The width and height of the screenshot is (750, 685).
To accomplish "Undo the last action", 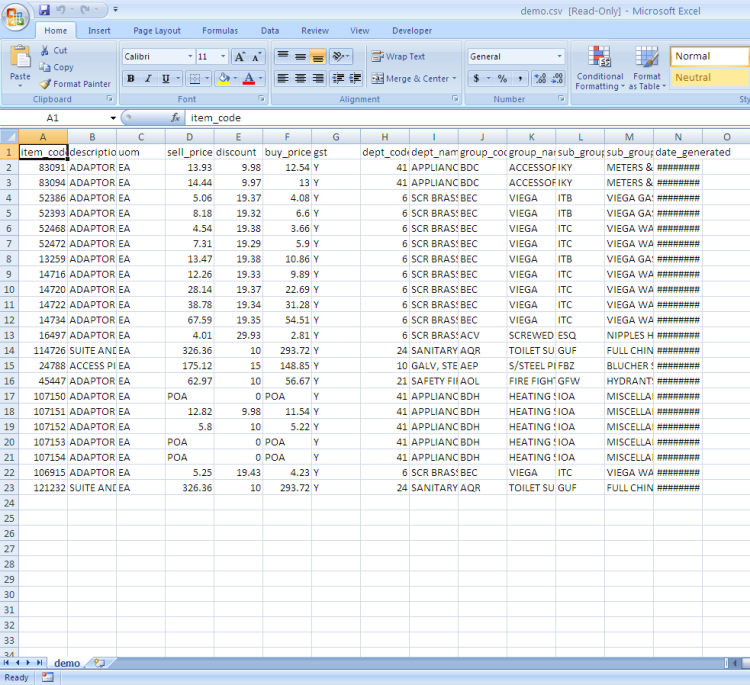I will click(61, 10).
